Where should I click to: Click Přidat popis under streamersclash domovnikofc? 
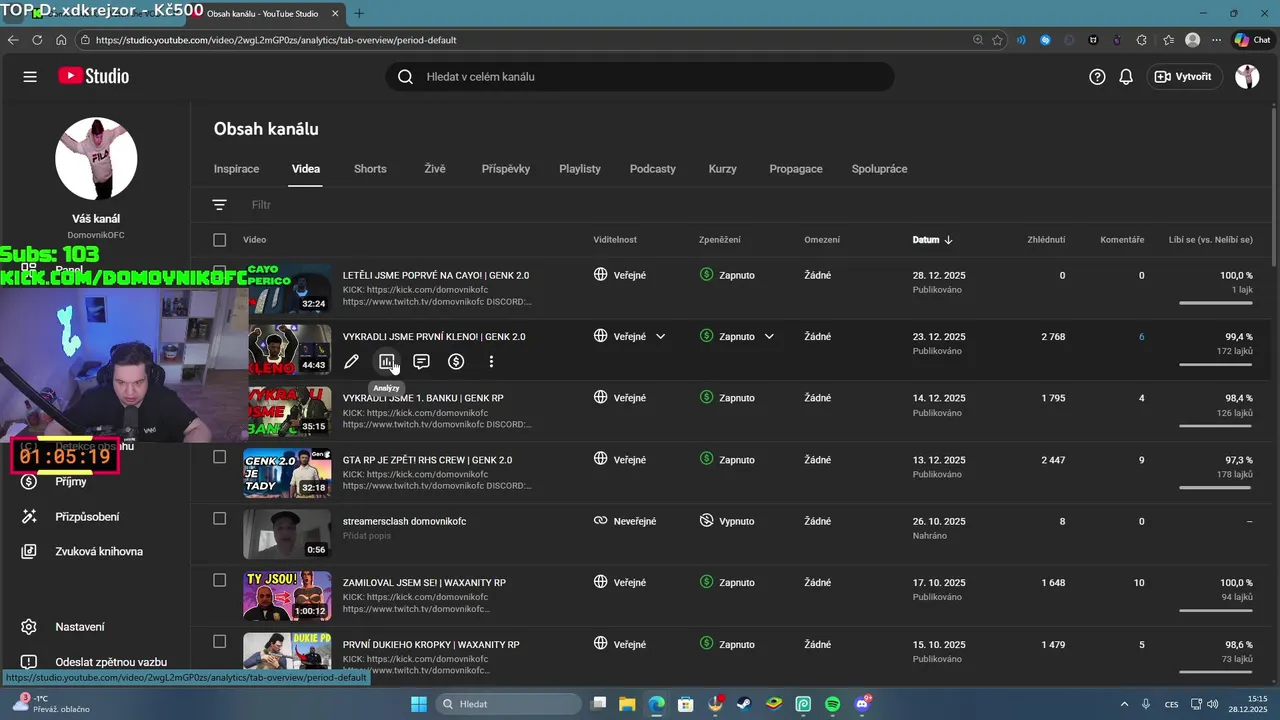367,536
